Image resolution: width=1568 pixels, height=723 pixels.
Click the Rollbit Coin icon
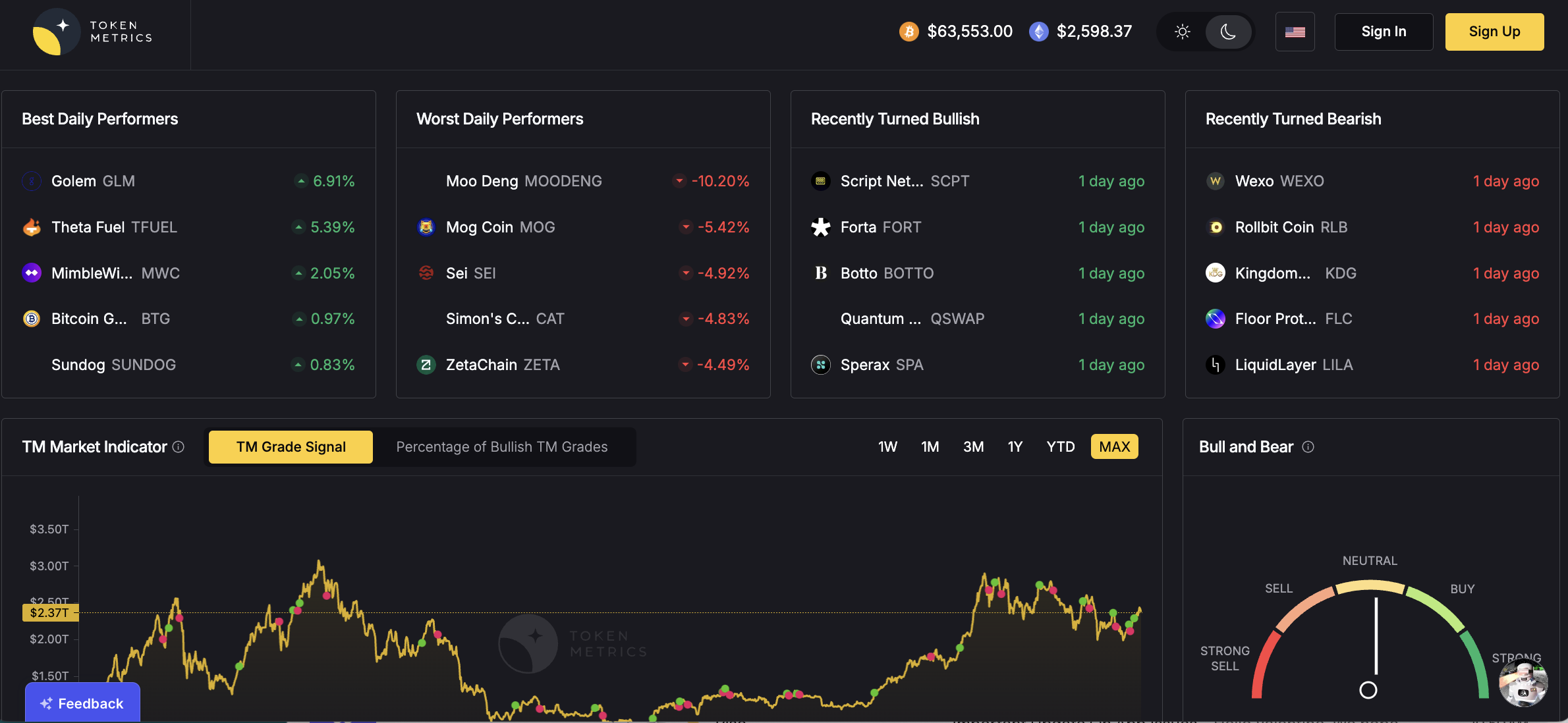1216,227
